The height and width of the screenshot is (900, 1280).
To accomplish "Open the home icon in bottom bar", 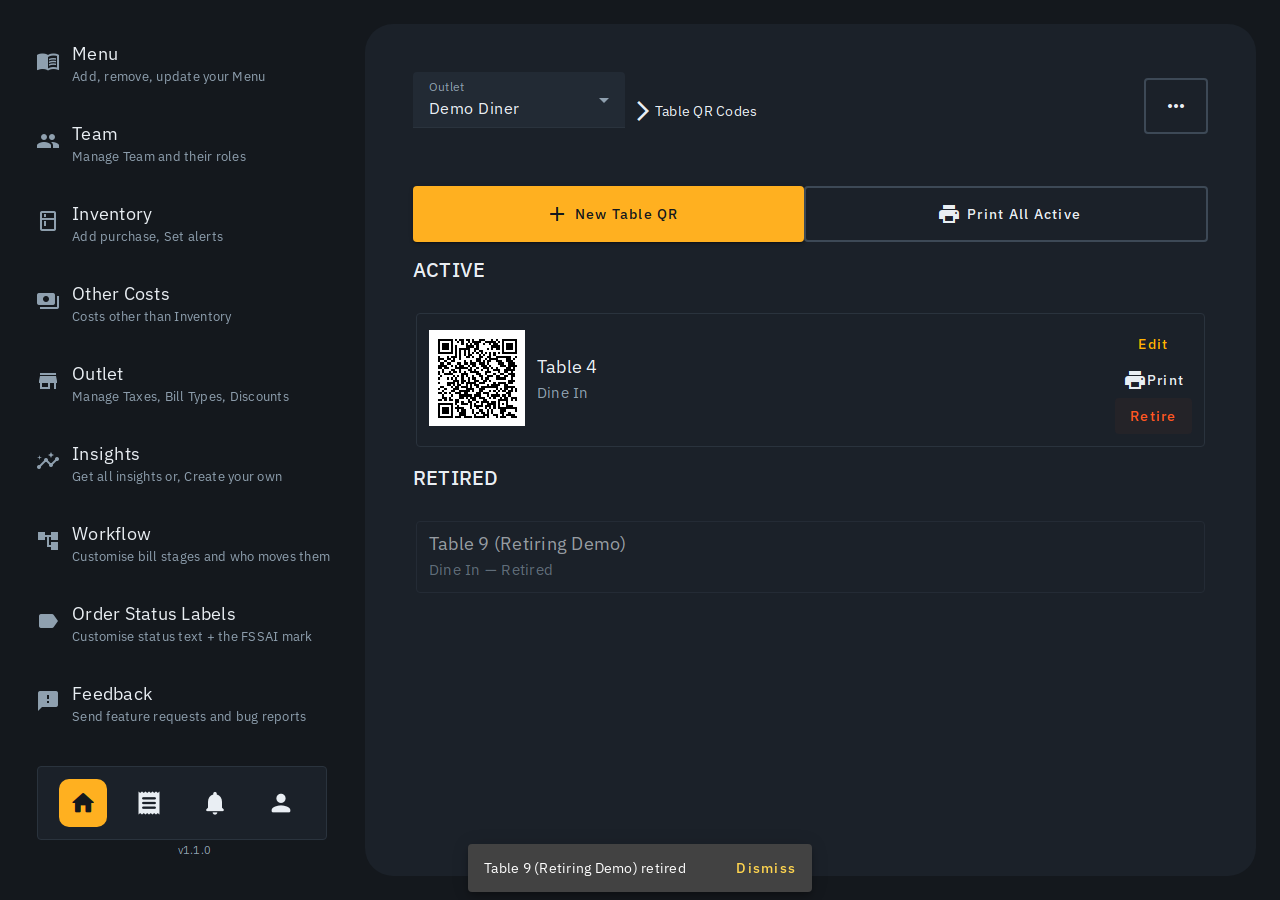I will tap(83, 803).
